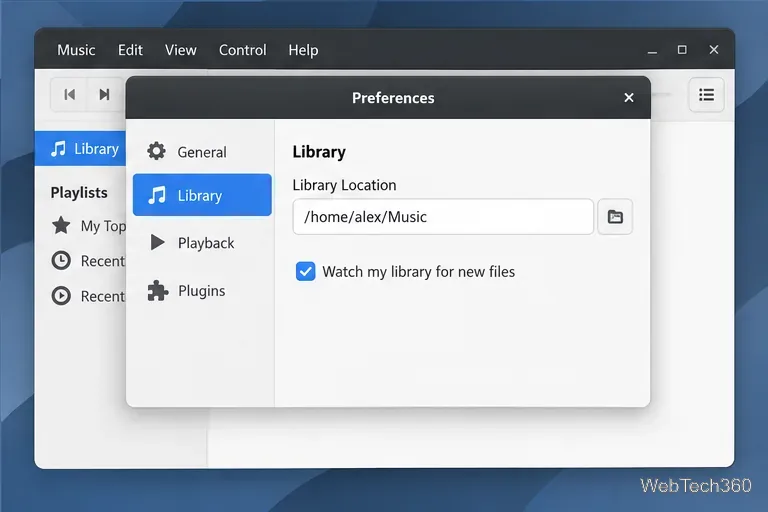This screenshot has height=512, width=768.
Task: Click the puzzle piece Plugins icon
Action: click(158, 291)
